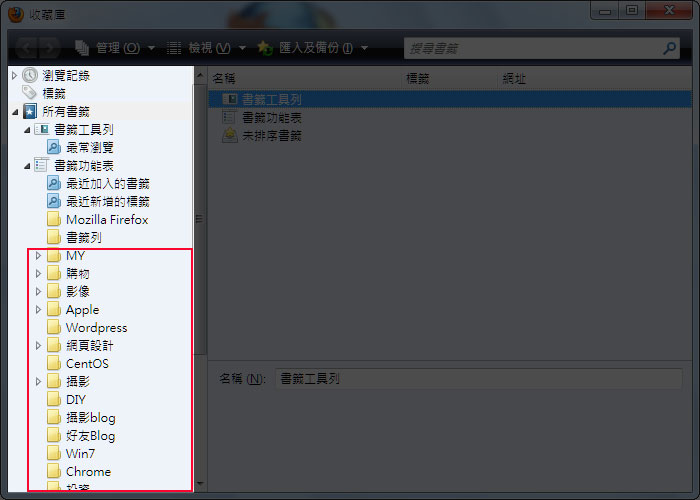
Task: Open the 管理 (O) organize menu
Action: pos(114,48)
